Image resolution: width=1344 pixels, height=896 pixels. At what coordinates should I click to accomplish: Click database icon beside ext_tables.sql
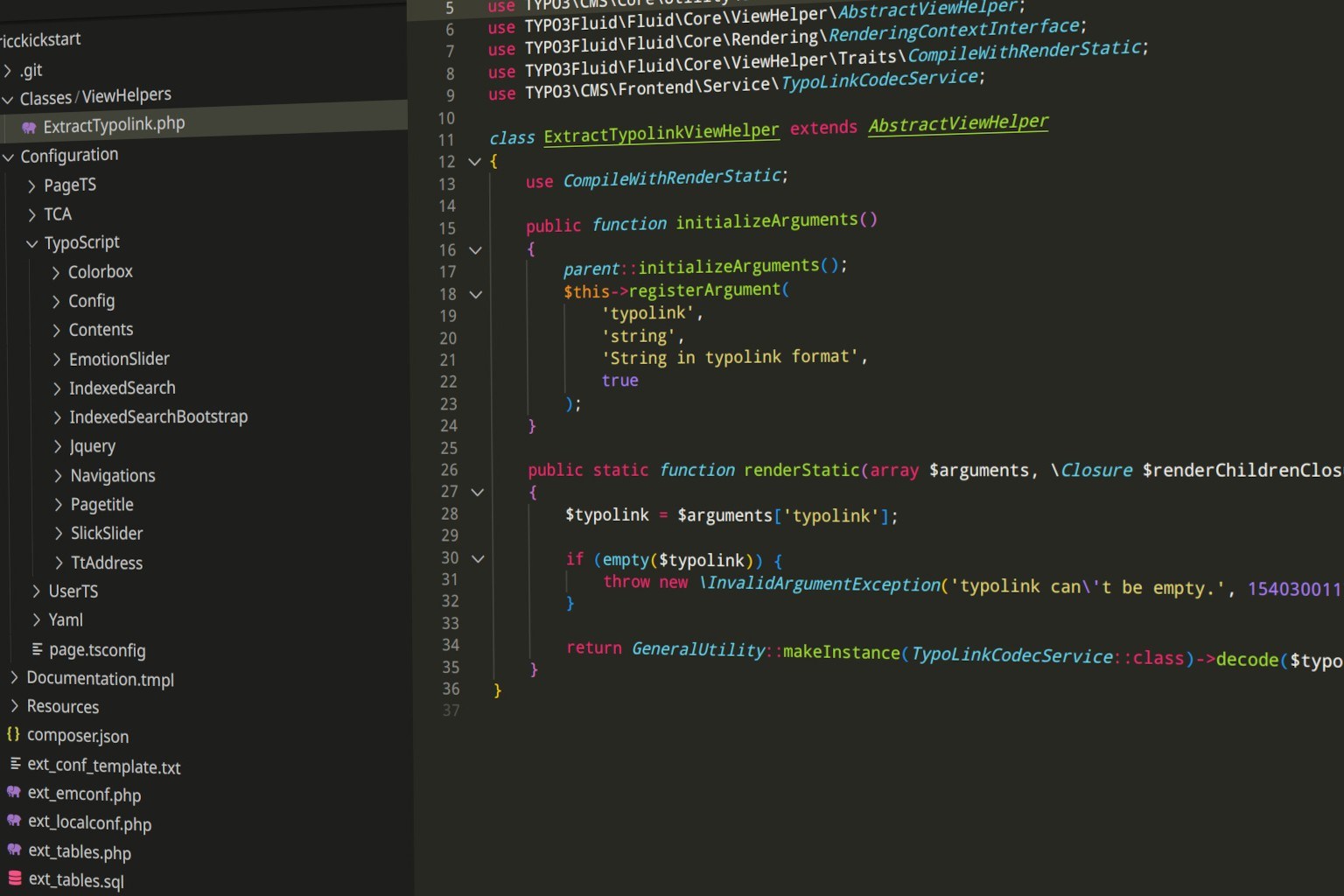15,878
